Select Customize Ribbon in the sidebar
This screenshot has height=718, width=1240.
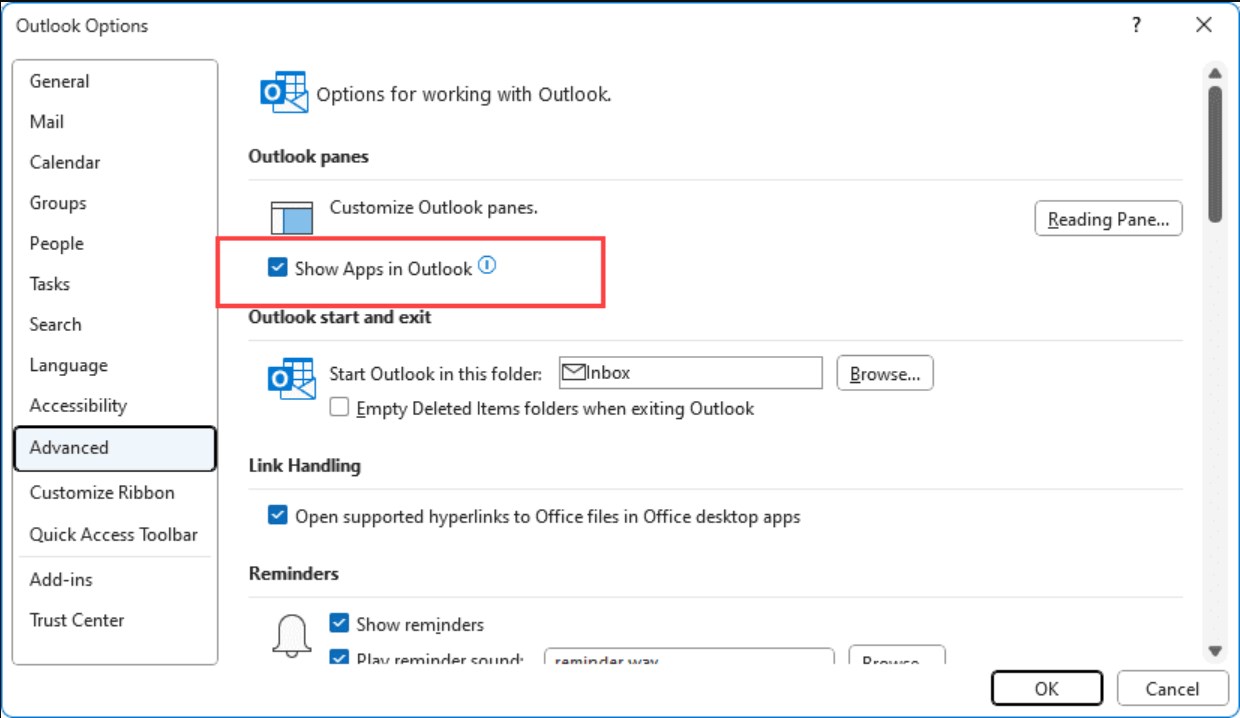(102, 492)
